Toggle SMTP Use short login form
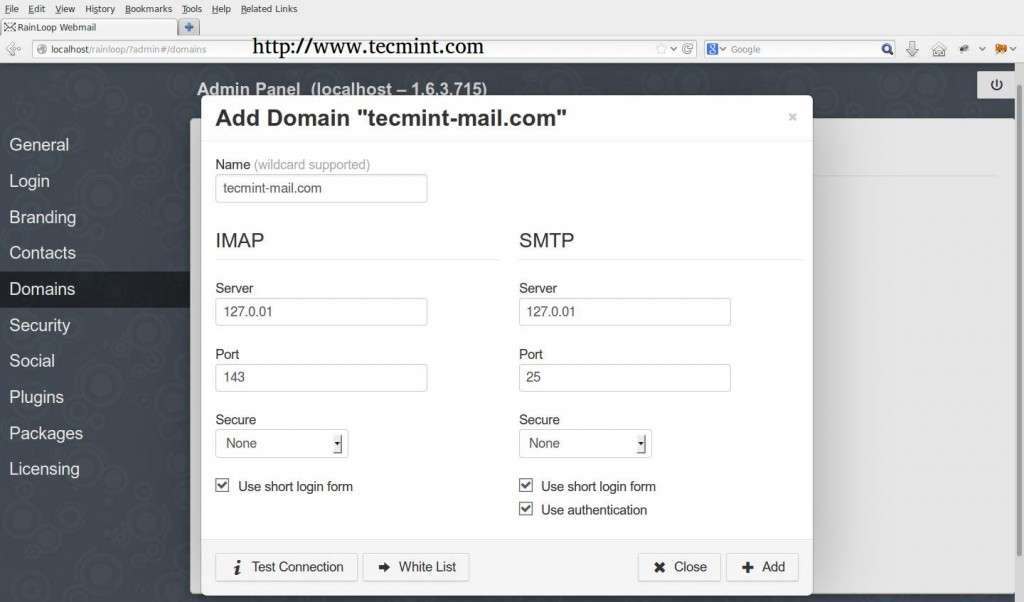 (526, 486)
